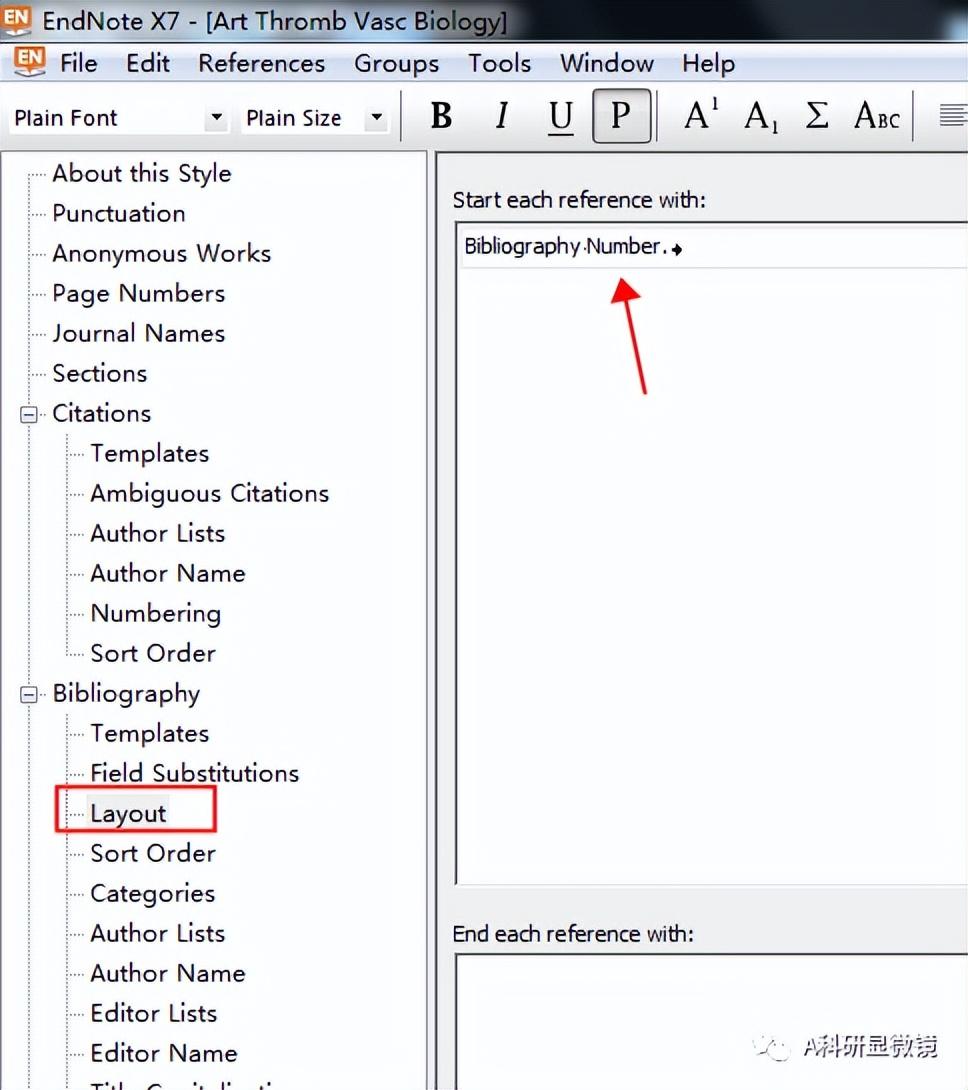Select Anonymous Works item
This screenshot has height=1090, width=968.
click(161, 253)
